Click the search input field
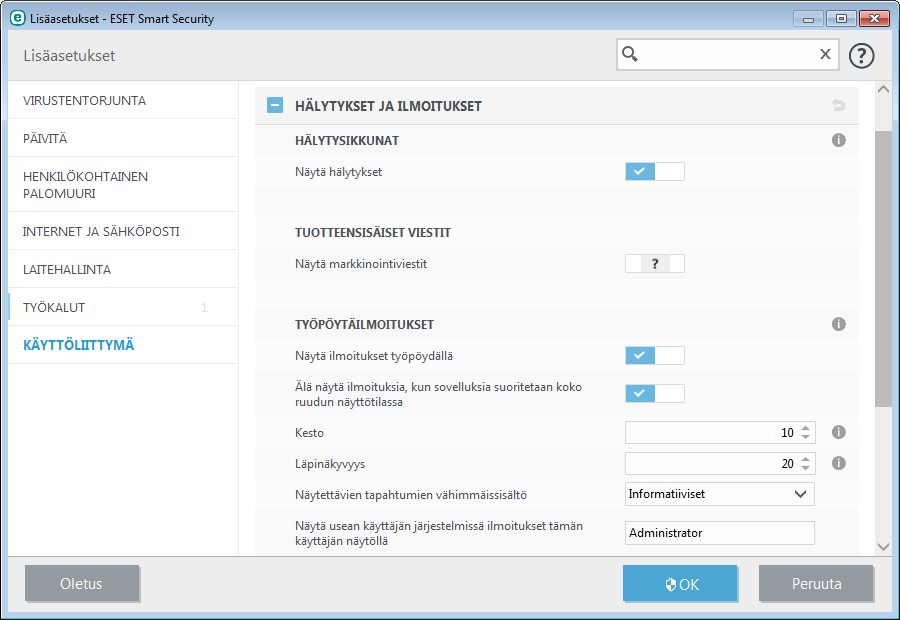Image resolution: width=900 pixels, height=620 pixels. pos(727,55)
